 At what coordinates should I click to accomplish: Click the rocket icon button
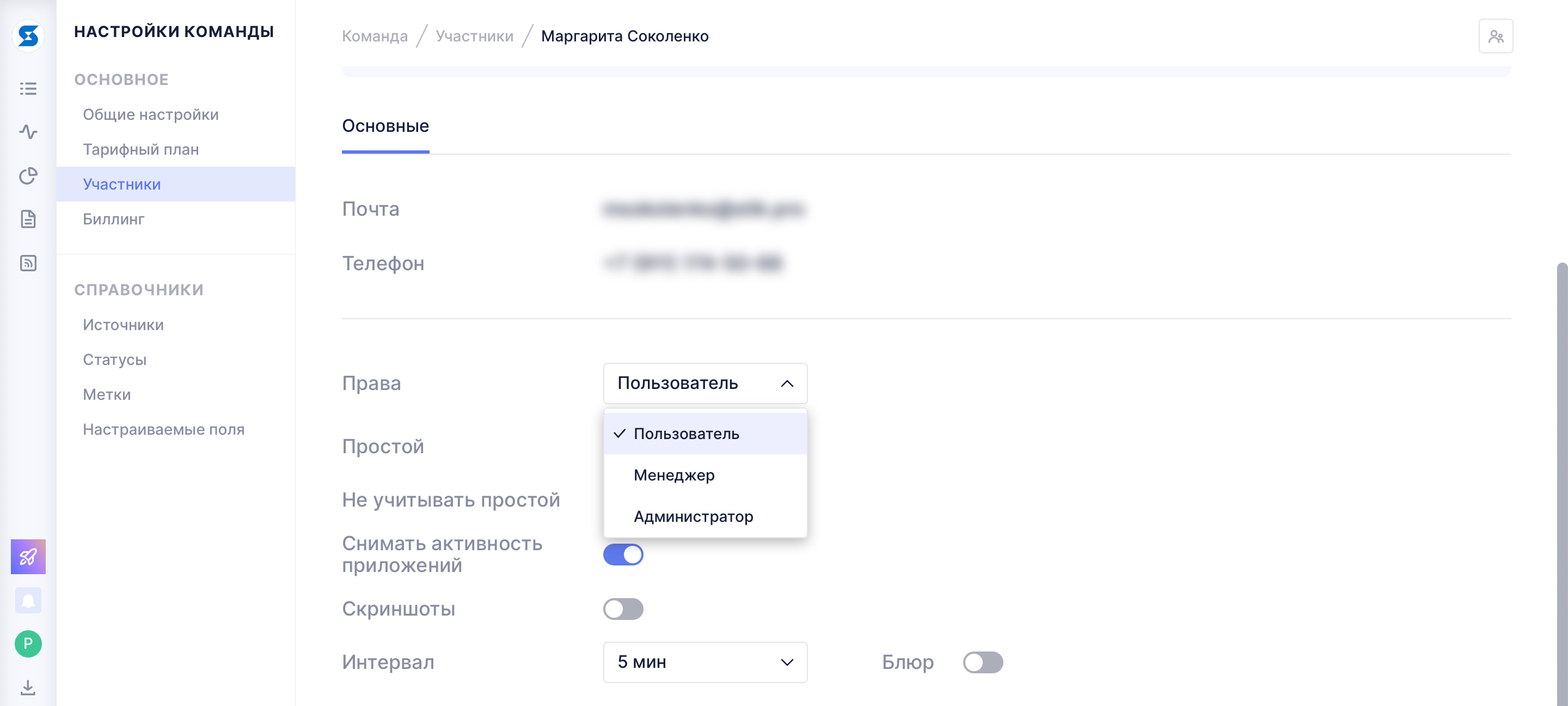tap(28, 556)
